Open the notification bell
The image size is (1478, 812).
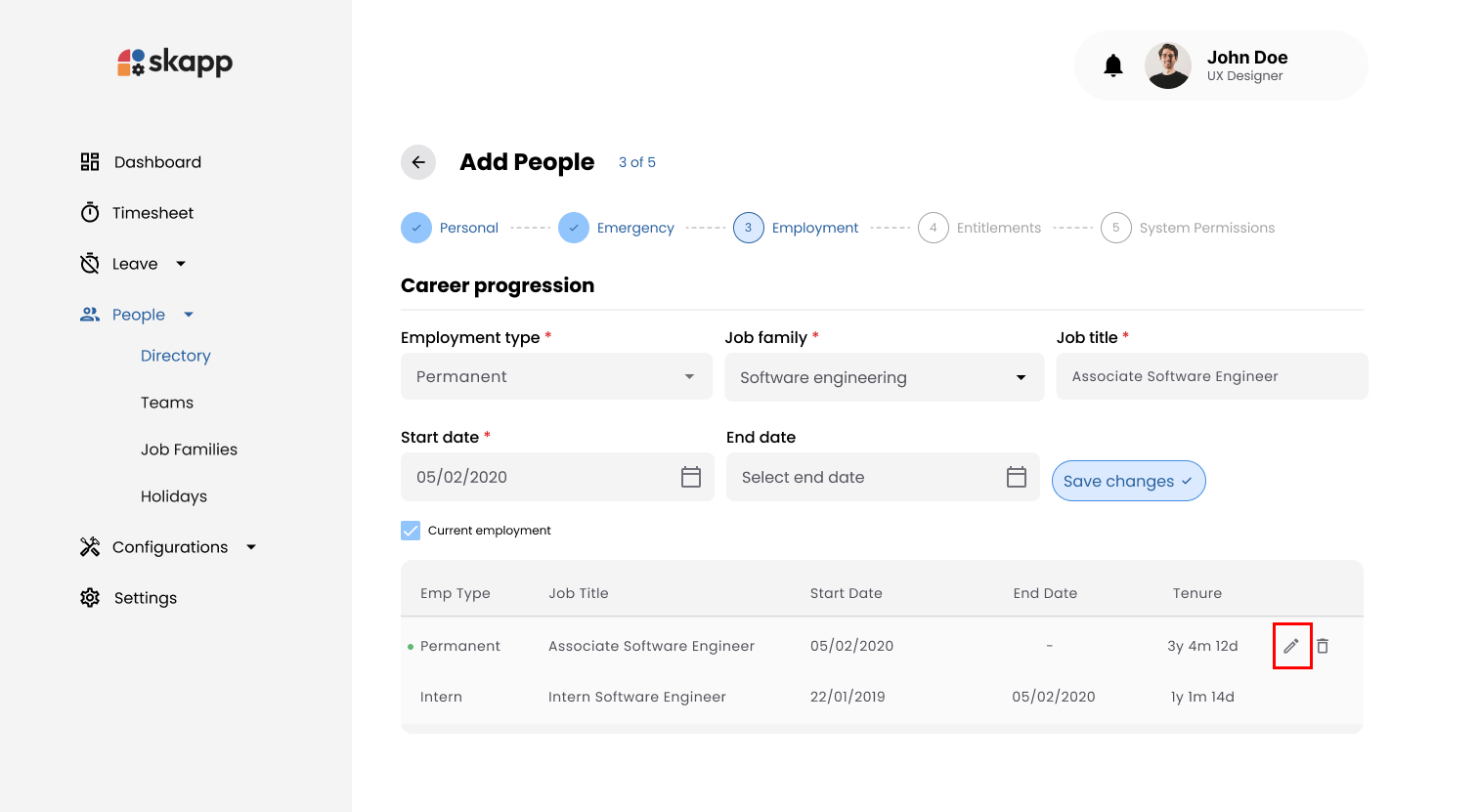(x=1112, y=64)
